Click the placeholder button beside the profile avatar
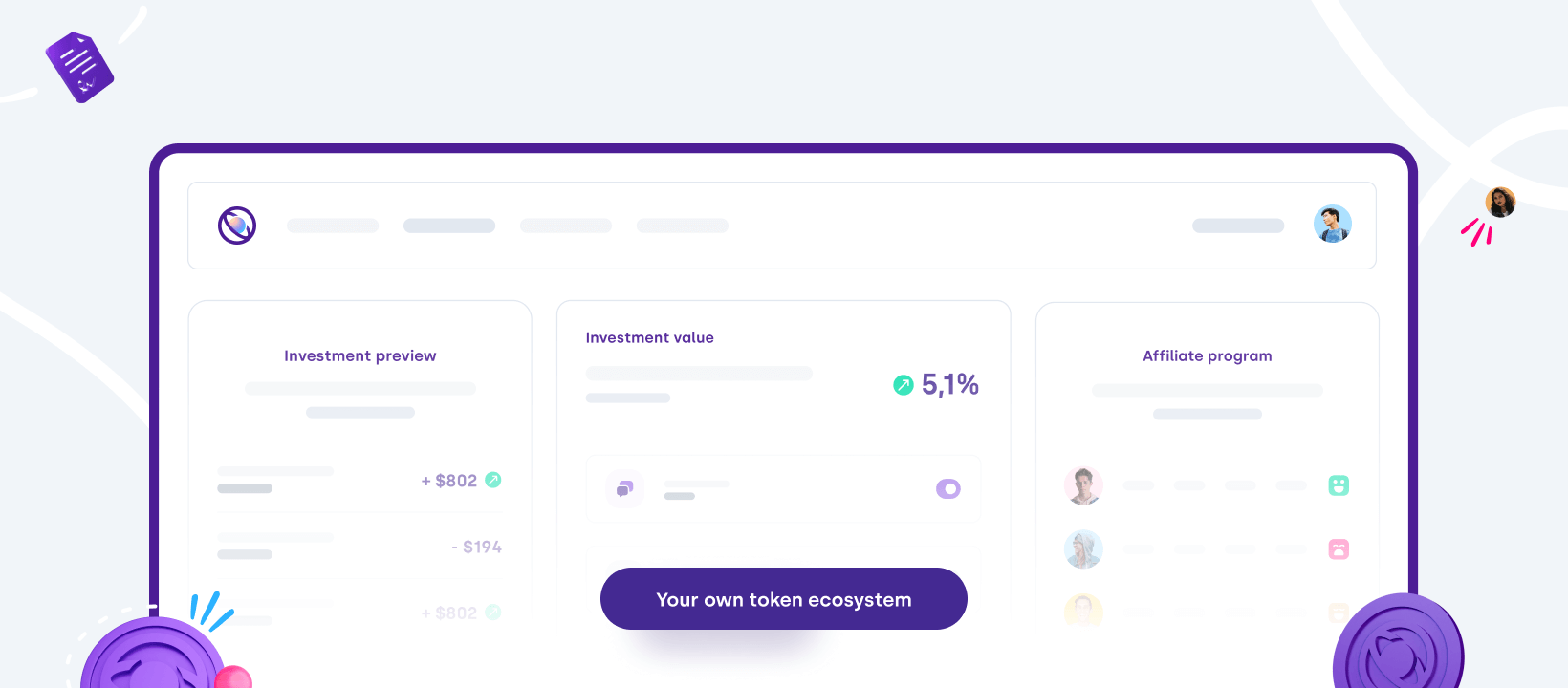The image size is (1568, 688). (x=1238, y=226)
